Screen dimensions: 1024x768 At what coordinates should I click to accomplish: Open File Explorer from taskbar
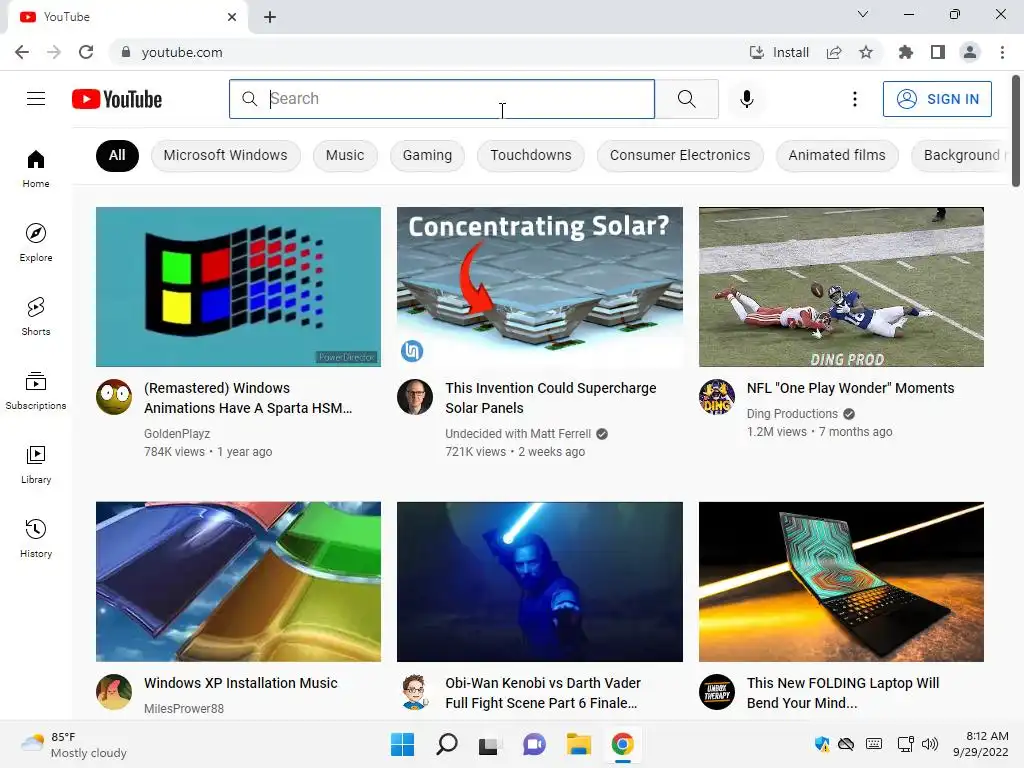579,744
